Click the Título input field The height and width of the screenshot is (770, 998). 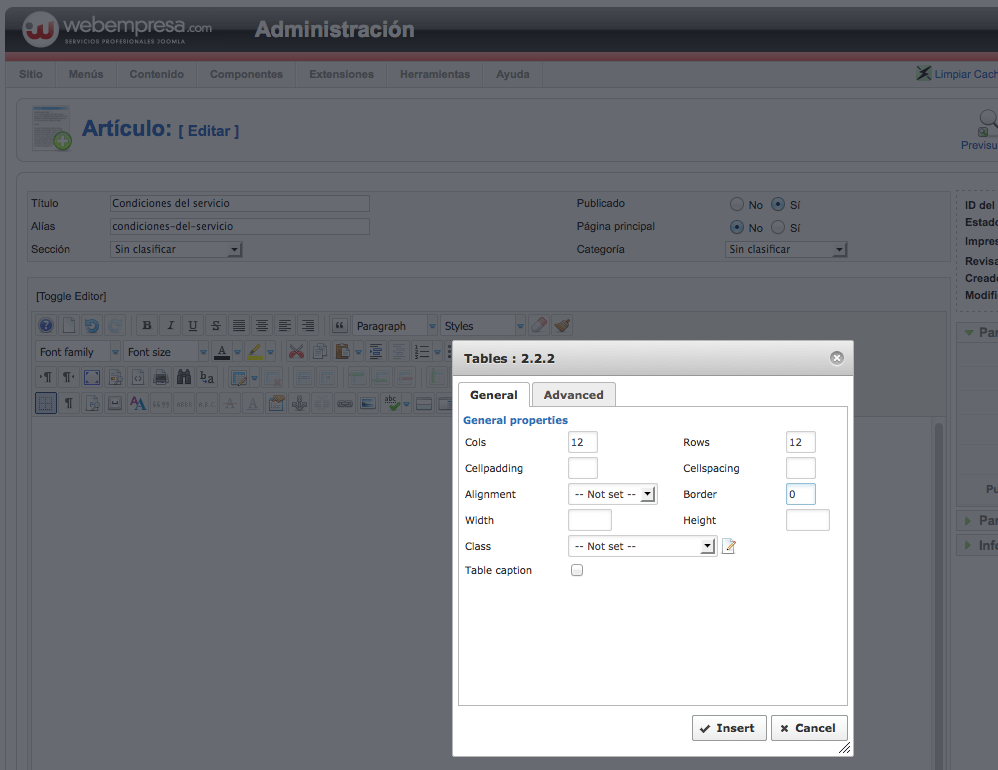click(240, 203)
